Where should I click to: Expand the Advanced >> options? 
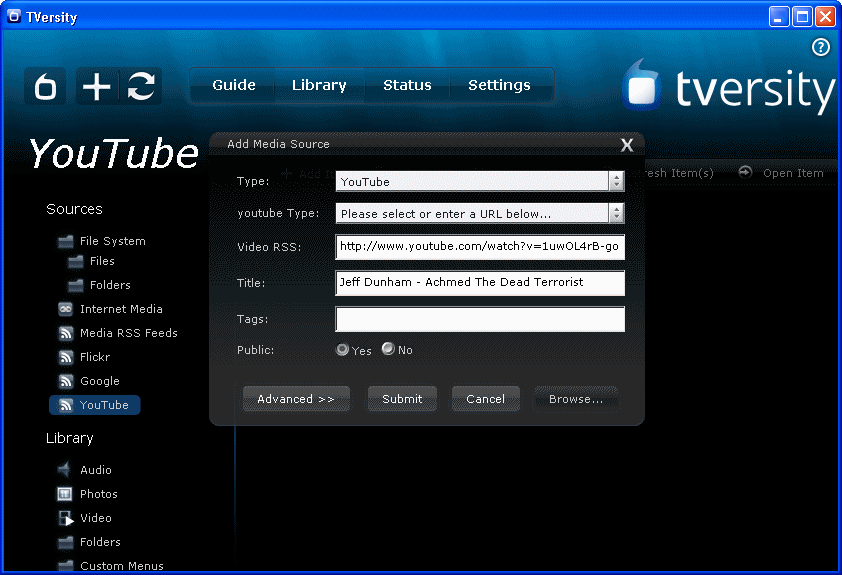[296, 399]
